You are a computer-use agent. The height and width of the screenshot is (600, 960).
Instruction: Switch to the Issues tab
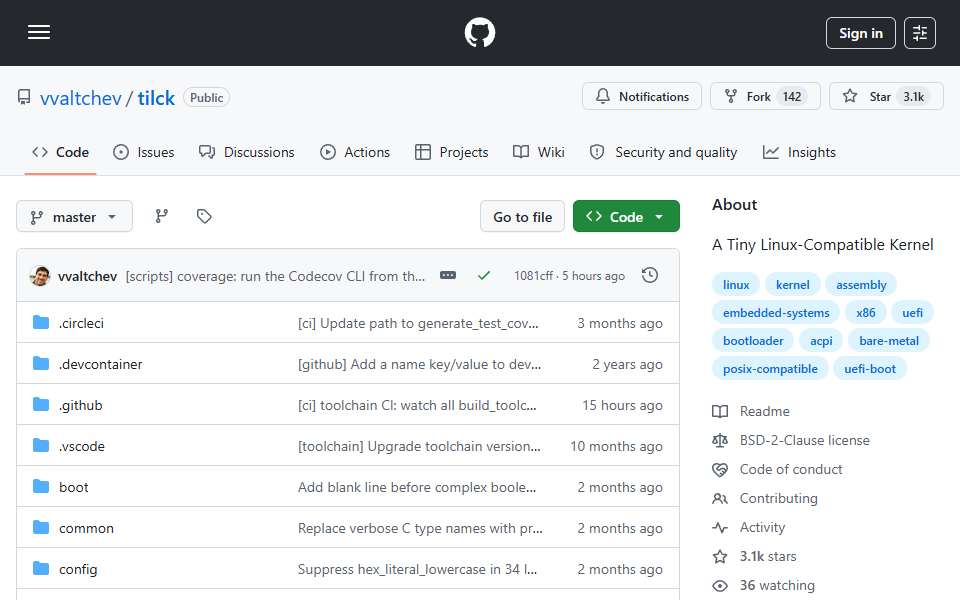point(144,152)
